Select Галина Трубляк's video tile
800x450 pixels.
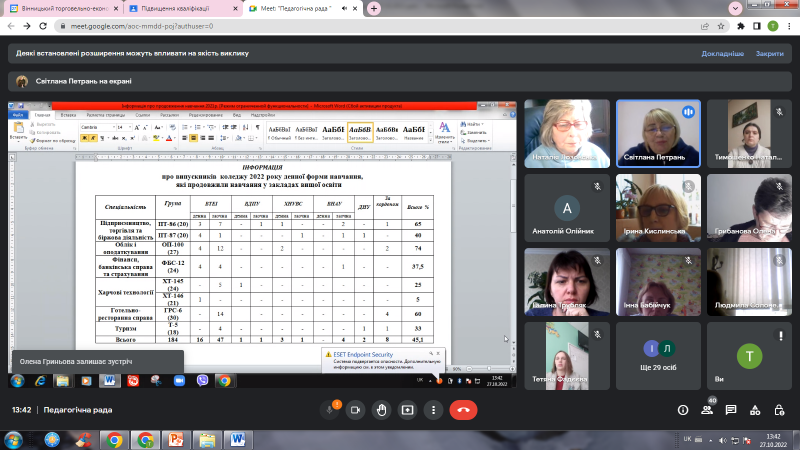(x=567, y=282)
